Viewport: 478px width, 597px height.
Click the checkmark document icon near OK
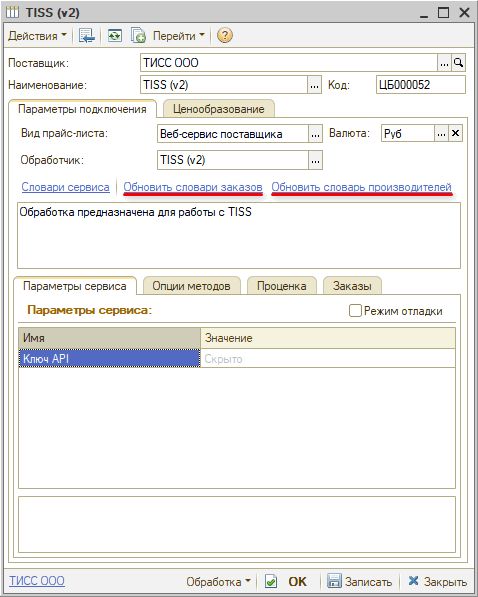[x=271, y=582]
